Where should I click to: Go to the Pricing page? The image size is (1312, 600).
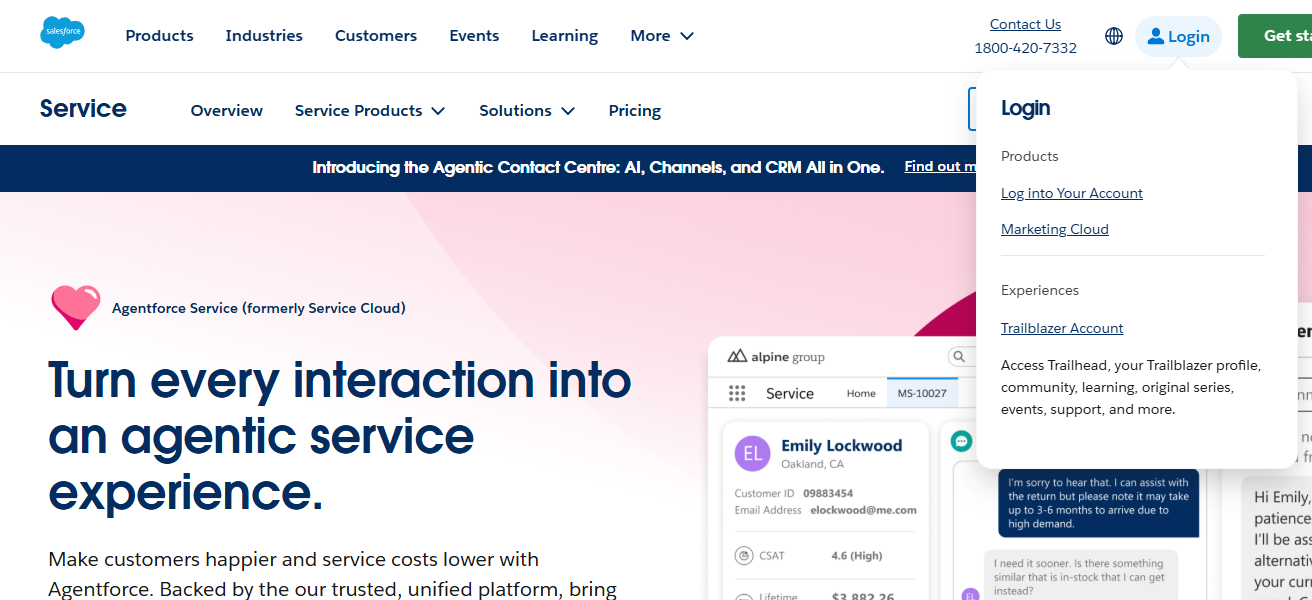tap(635, 111)
